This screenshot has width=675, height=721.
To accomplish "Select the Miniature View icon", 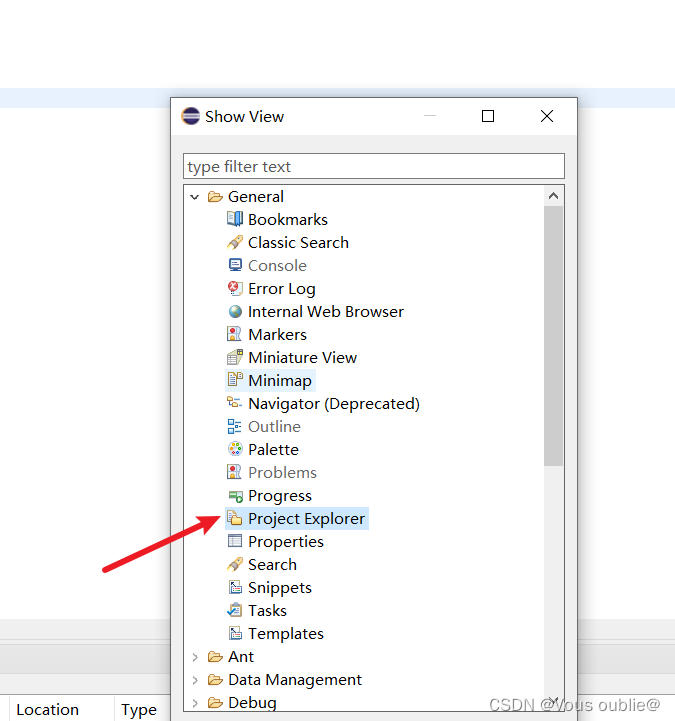I will point(235,357).
